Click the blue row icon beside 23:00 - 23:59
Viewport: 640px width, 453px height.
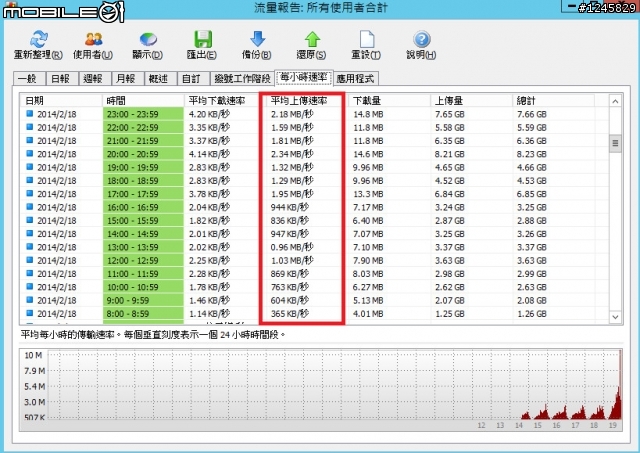pyautogui.click(x=29, y=114)
